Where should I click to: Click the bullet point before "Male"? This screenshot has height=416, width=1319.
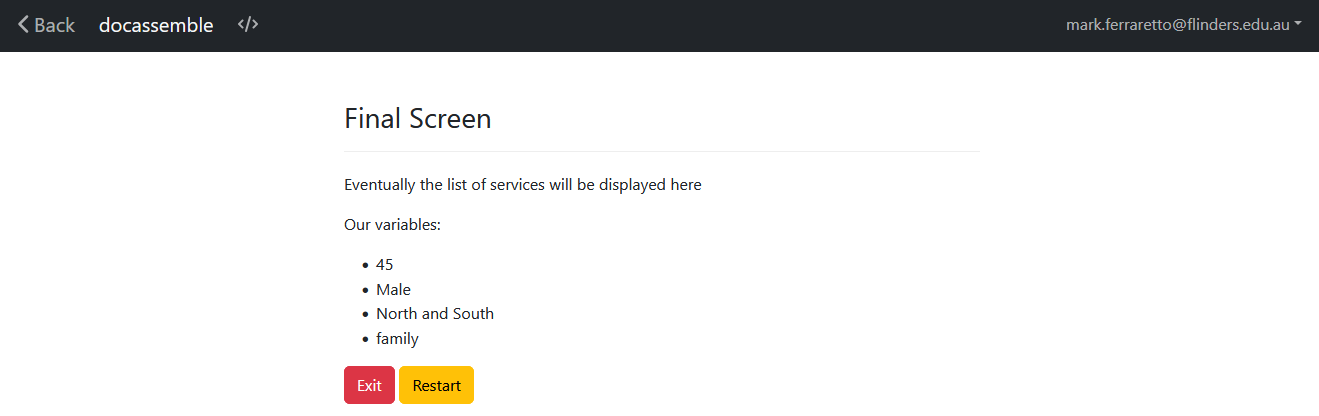(x=365, y=290)
